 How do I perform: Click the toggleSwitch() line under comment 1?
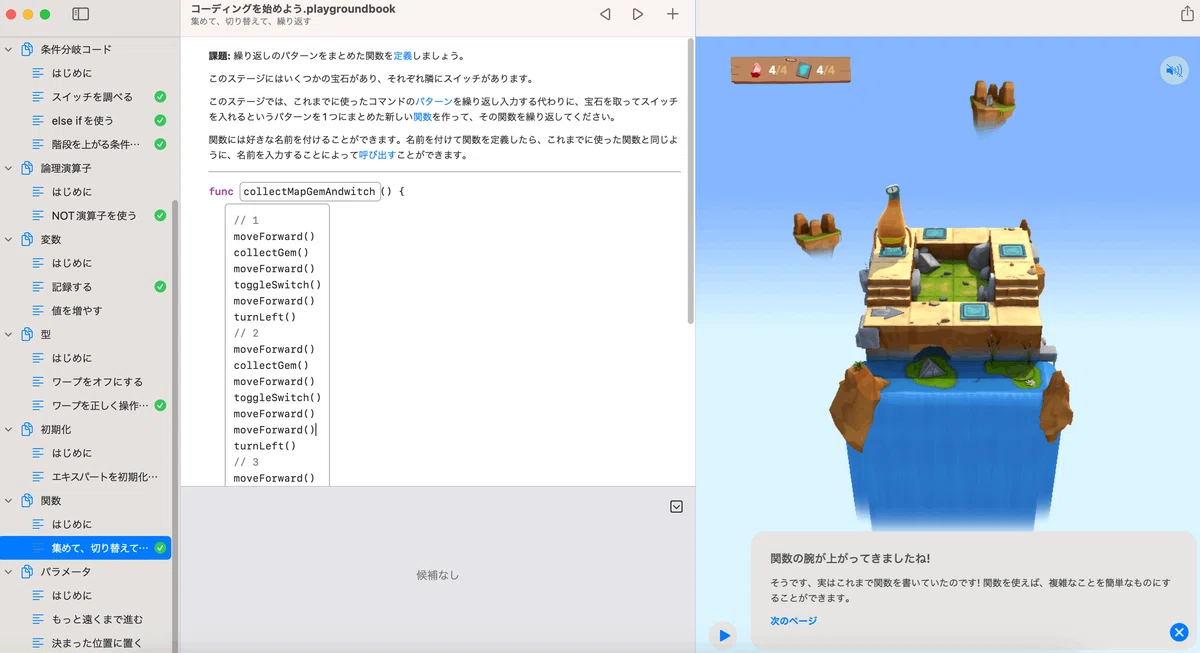click(277, 285)
